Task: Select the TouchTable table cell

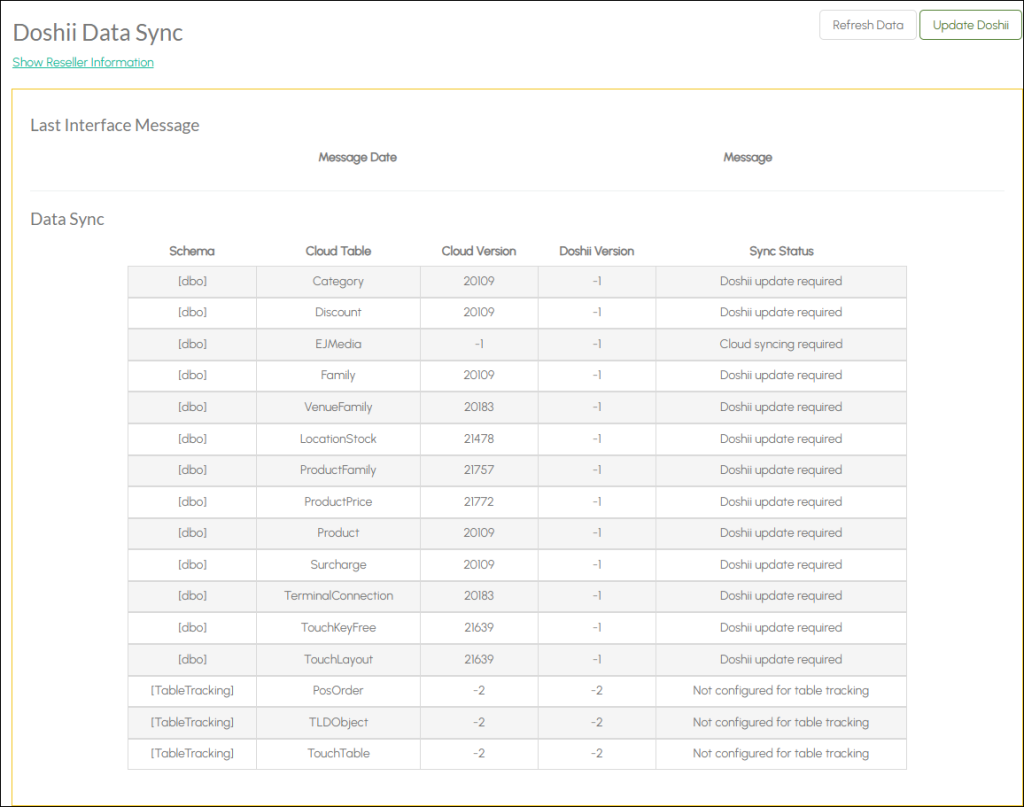Action: 338,753
